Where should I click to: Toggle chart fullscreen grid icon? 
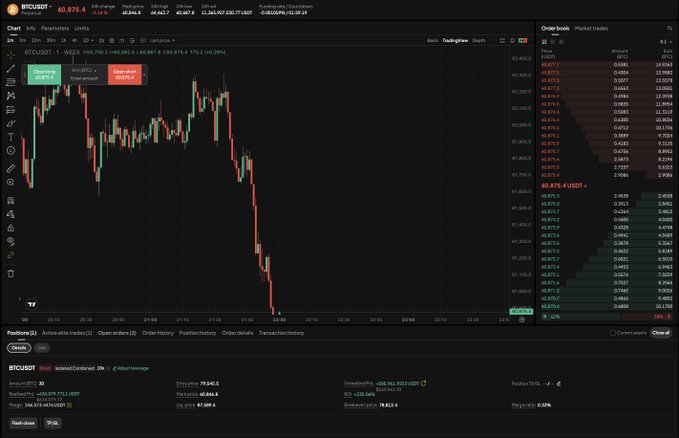(x=502, y=40)
